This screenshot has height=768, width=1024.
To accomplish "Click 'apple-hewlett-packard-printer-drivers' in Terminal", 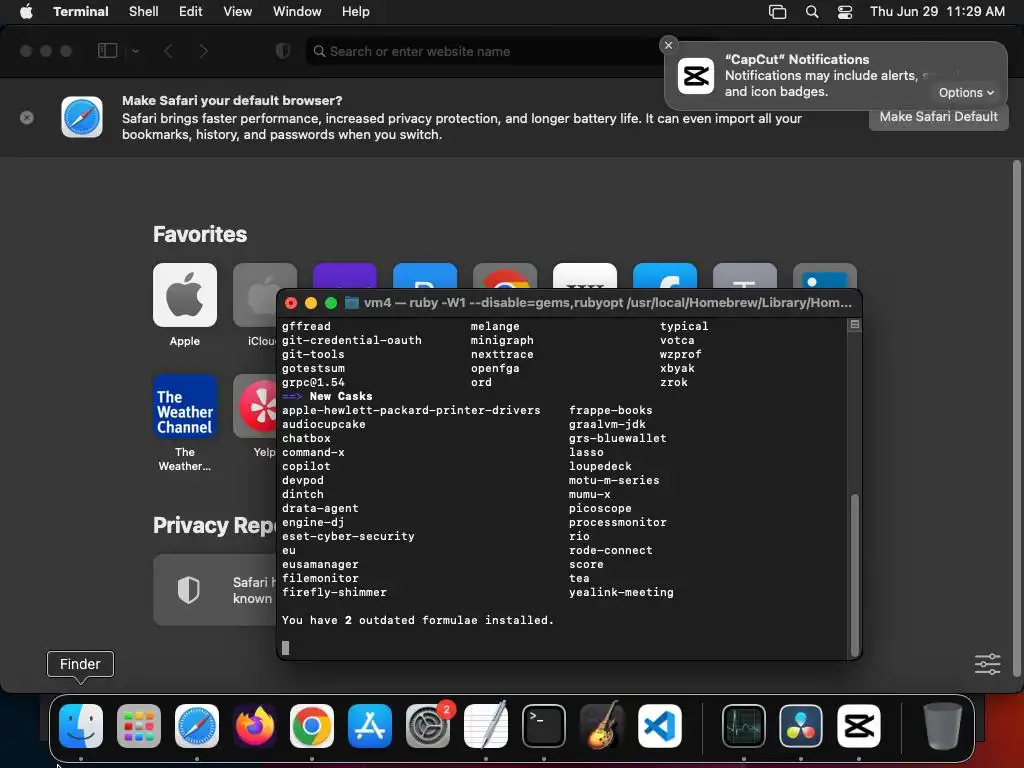I will pos(411,410).
